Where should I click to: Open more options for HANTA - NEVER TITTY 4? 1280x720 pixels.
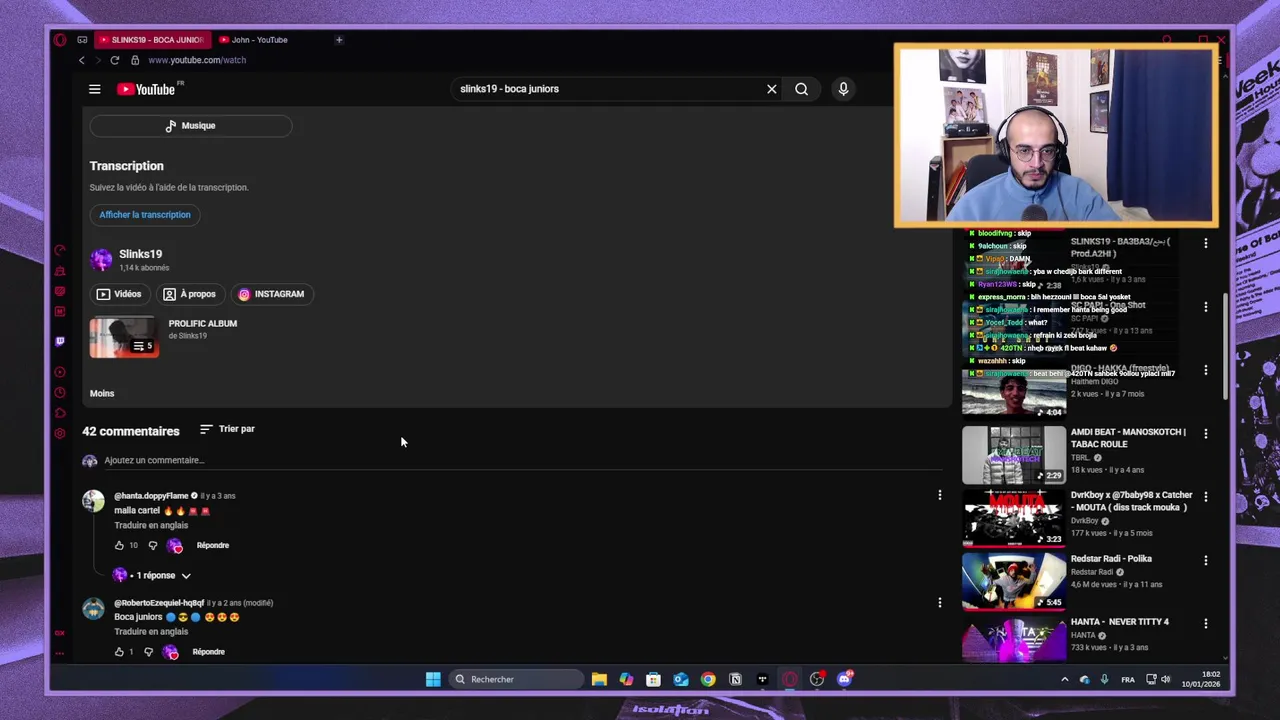coord(1206,624)
